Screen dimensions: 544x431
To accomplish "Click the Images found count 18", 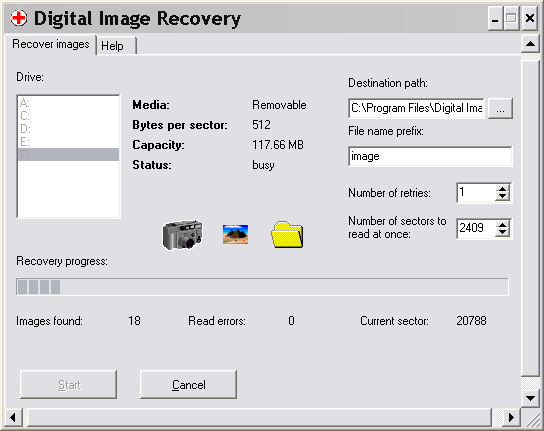I will (134, 321).
